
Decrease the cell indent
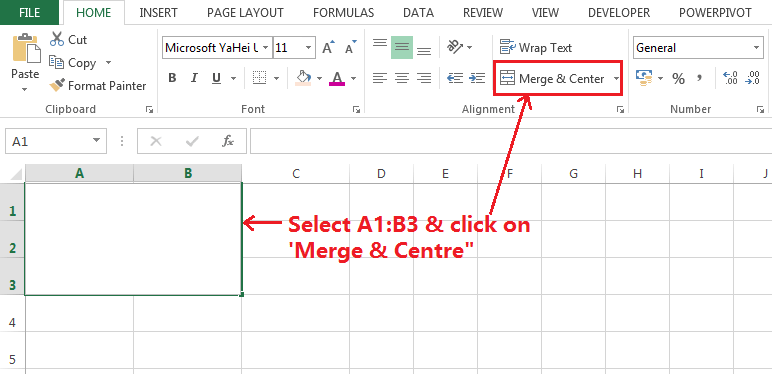tap(455, 78)
